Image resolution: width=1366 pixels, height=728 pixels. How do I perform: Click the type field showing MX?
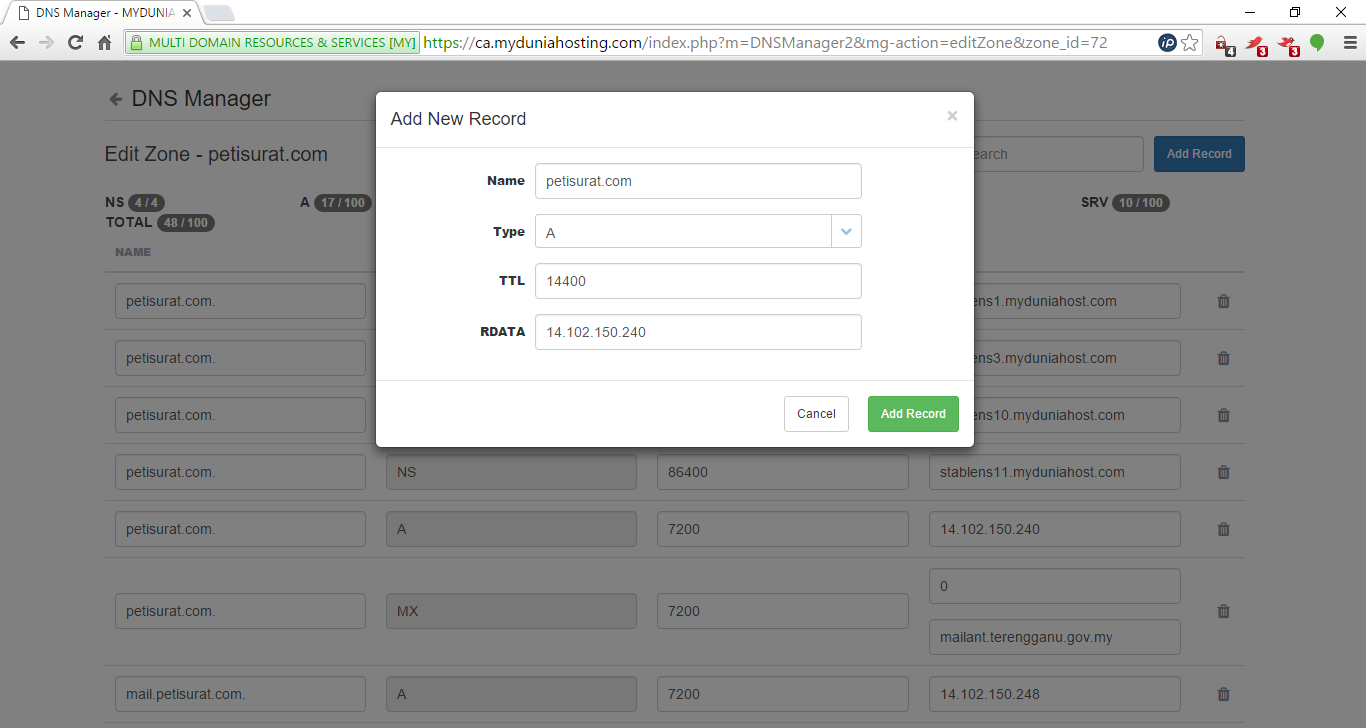click(512, 611)
